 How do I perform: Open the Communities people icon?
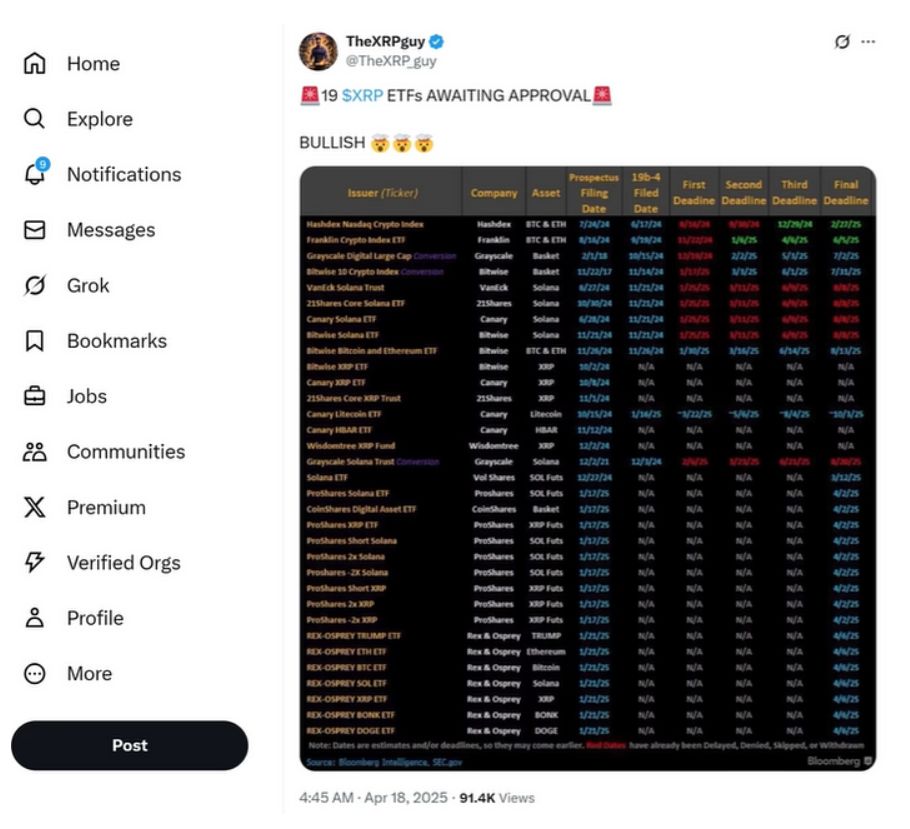[x=34, y=452]
